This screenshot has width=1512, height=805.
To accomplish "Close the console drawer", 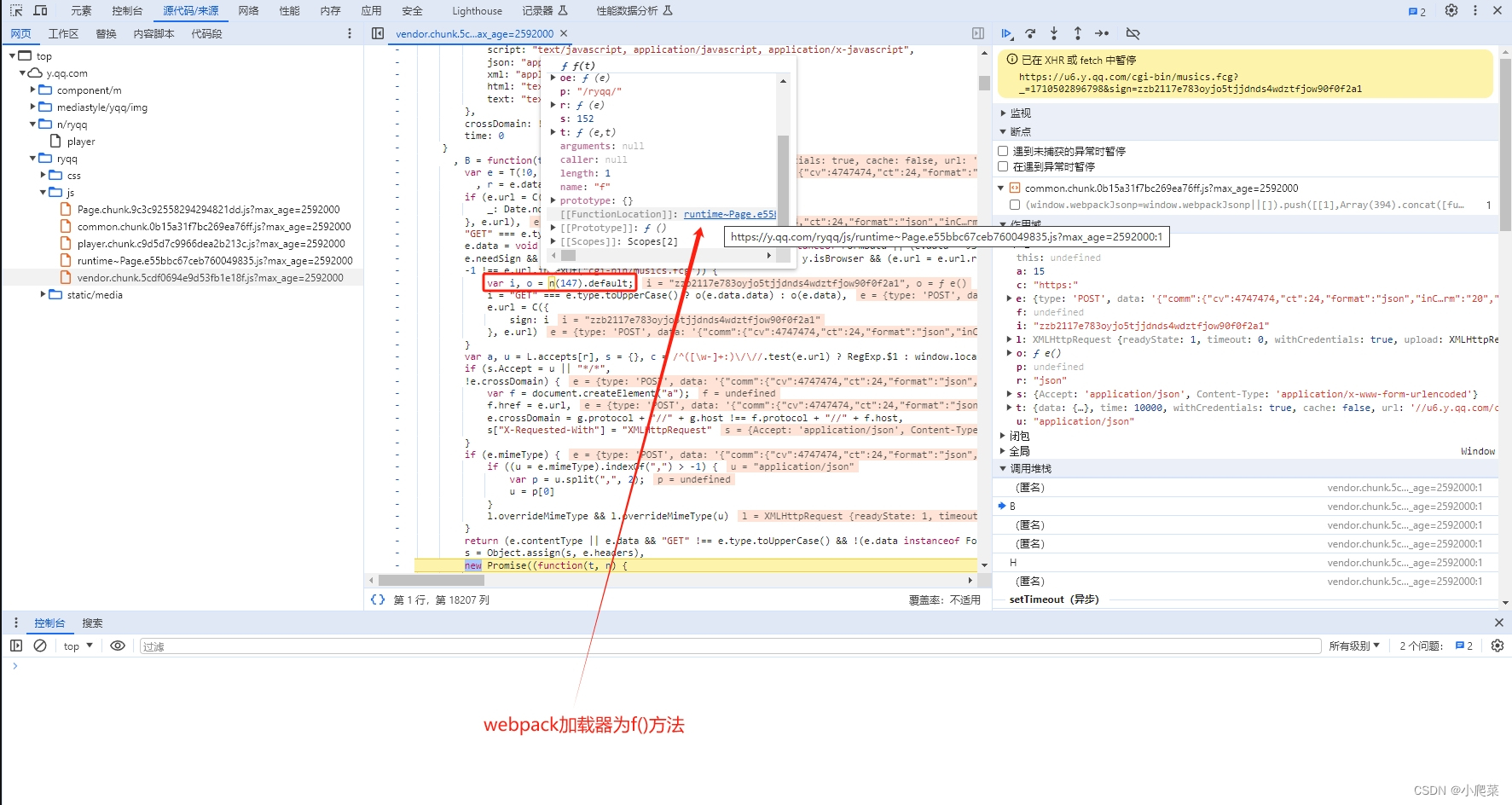I will tap(1499, 623).
